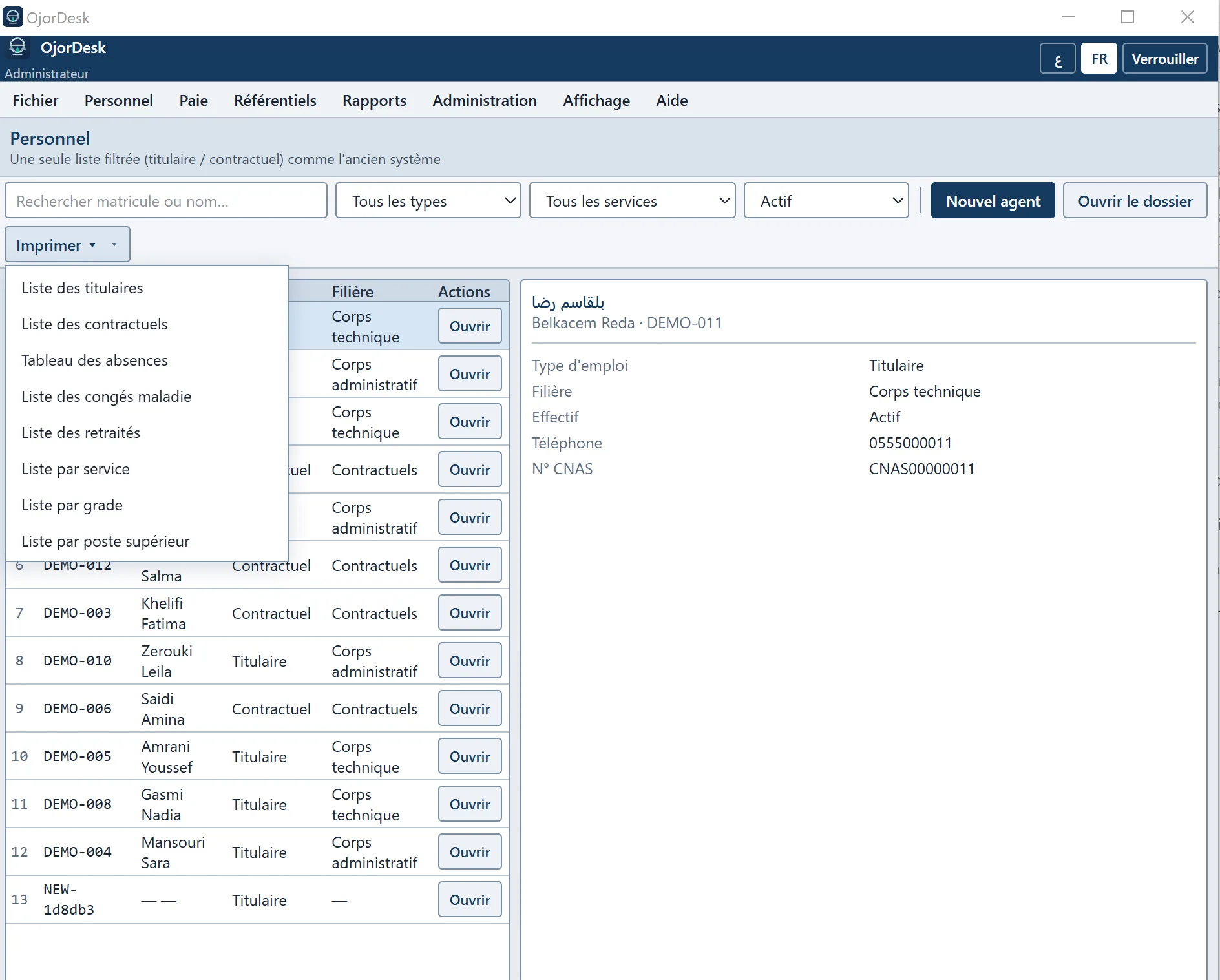Select the Mansouri Sara name cell
This screenshot has height=980, width=1220.
pos(173,852)
